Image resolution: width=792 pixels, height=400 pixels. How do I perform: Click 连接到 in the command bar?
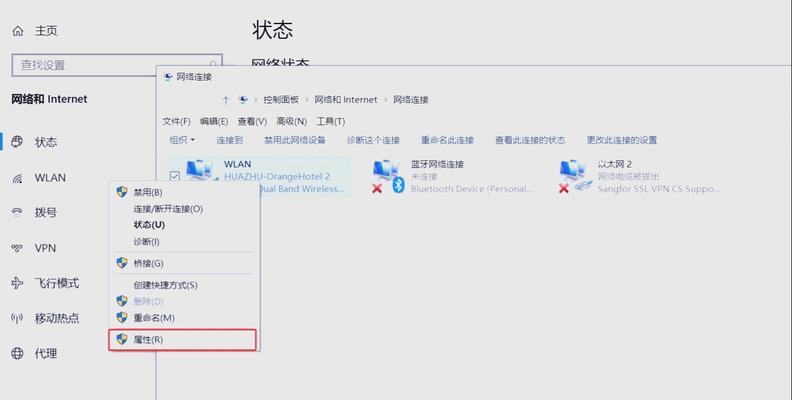coord(230,140)
